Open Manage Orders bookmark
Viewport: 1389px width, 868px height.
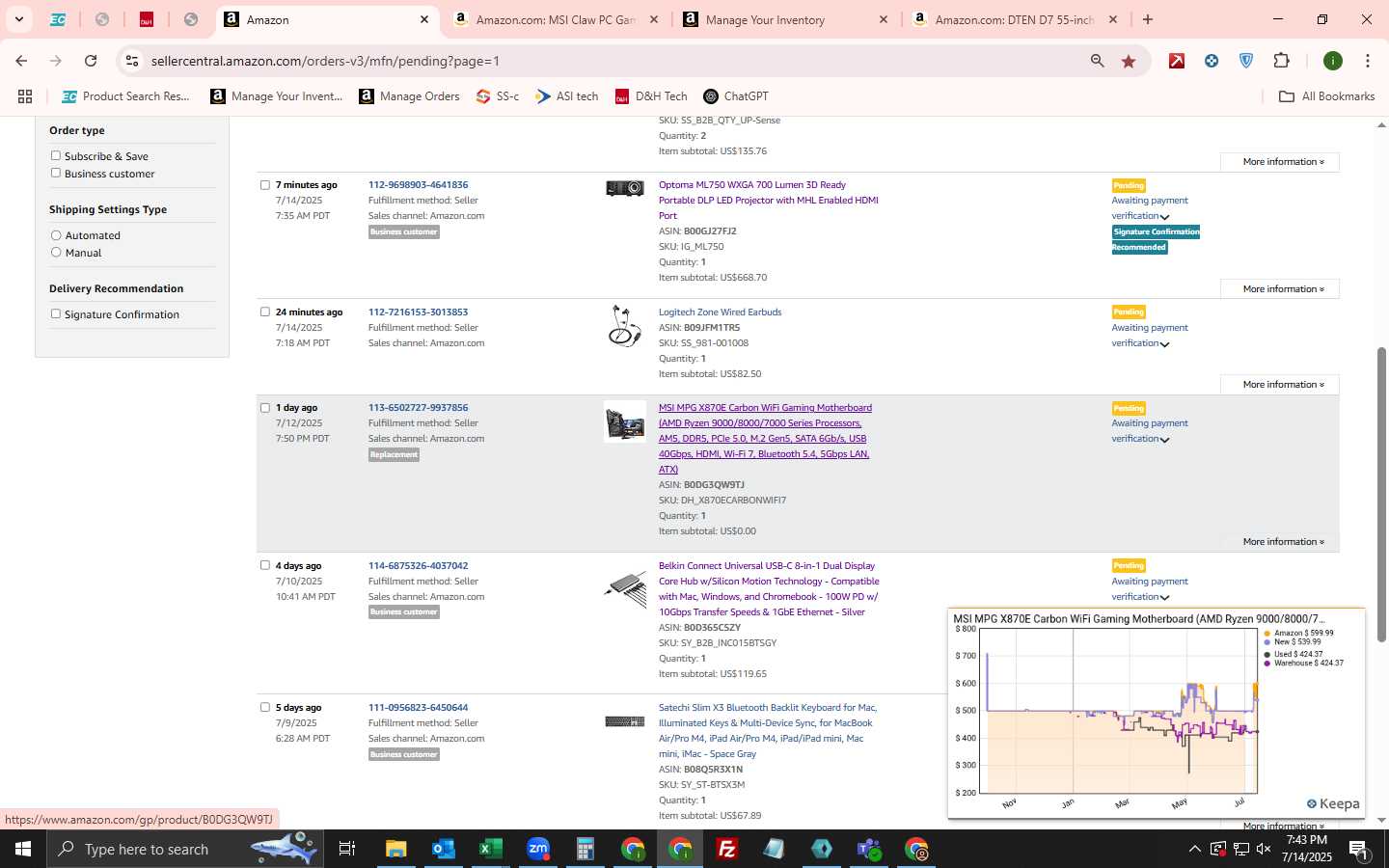(410, 96)
